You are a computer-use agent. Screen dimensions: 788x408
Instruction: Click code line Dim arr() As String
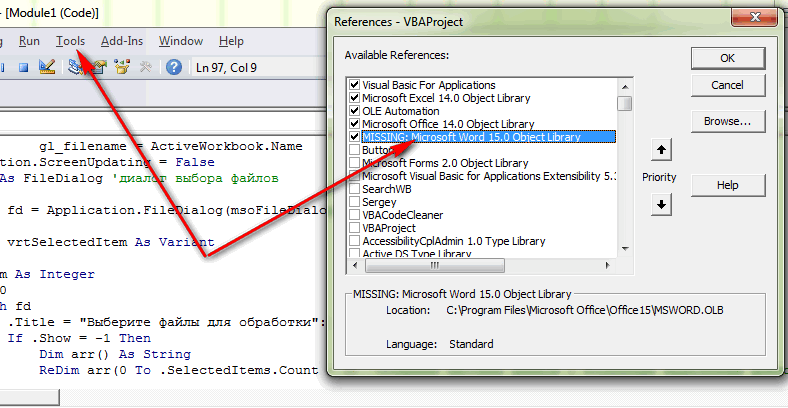(x=115, y=354)
